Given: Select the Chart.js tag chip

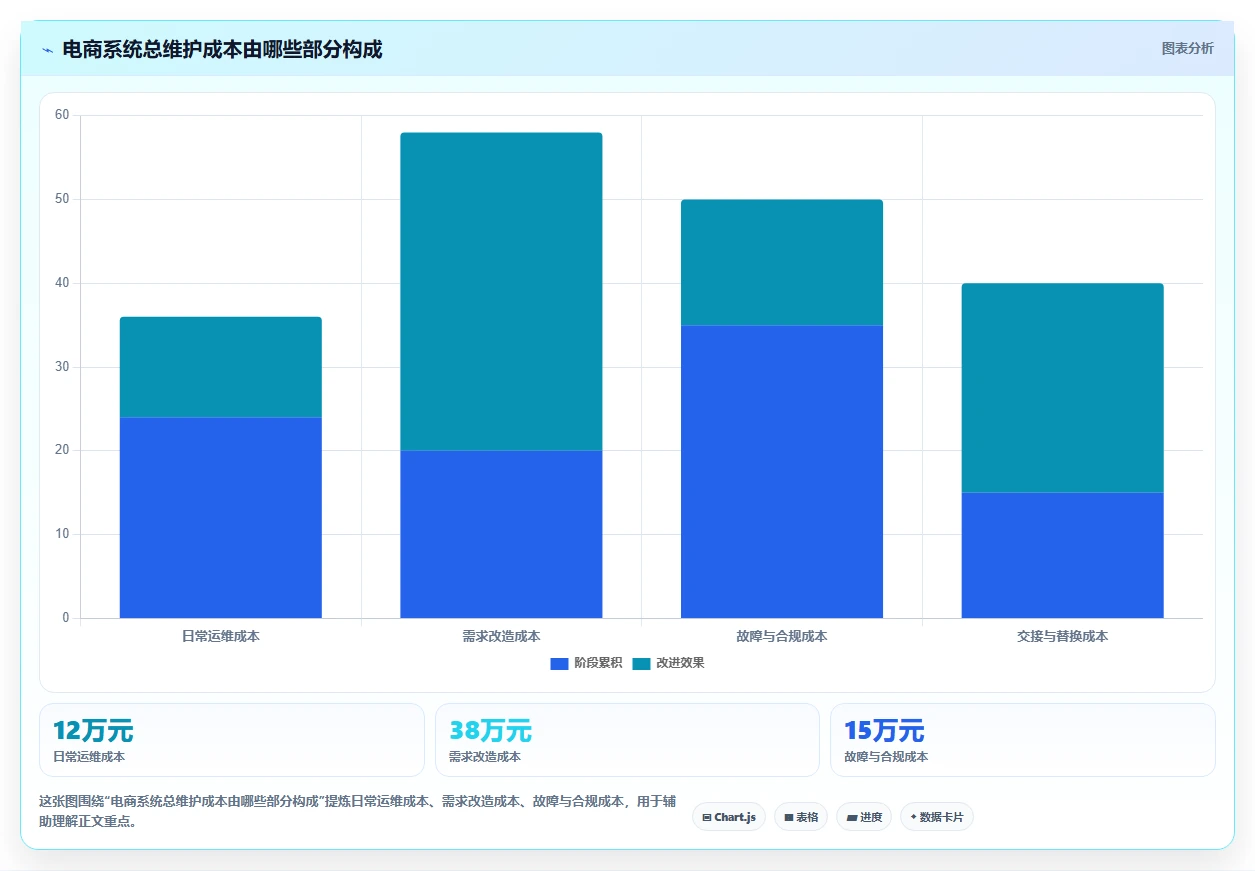Looking at the screenshot, I should 729,817.
